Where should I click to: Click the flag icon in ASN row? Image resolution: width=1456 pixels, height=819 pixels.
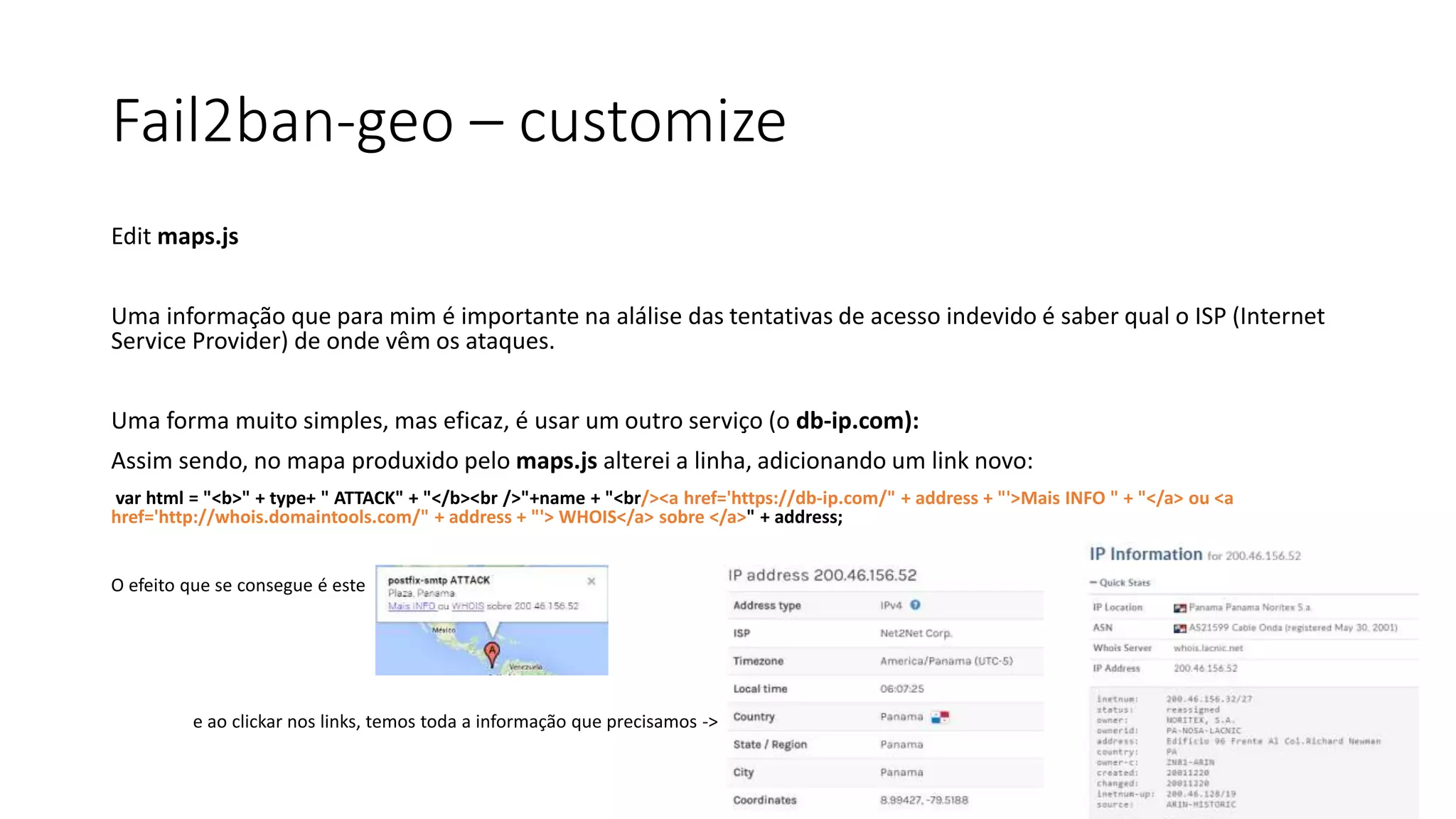(x=1179, y=628)
